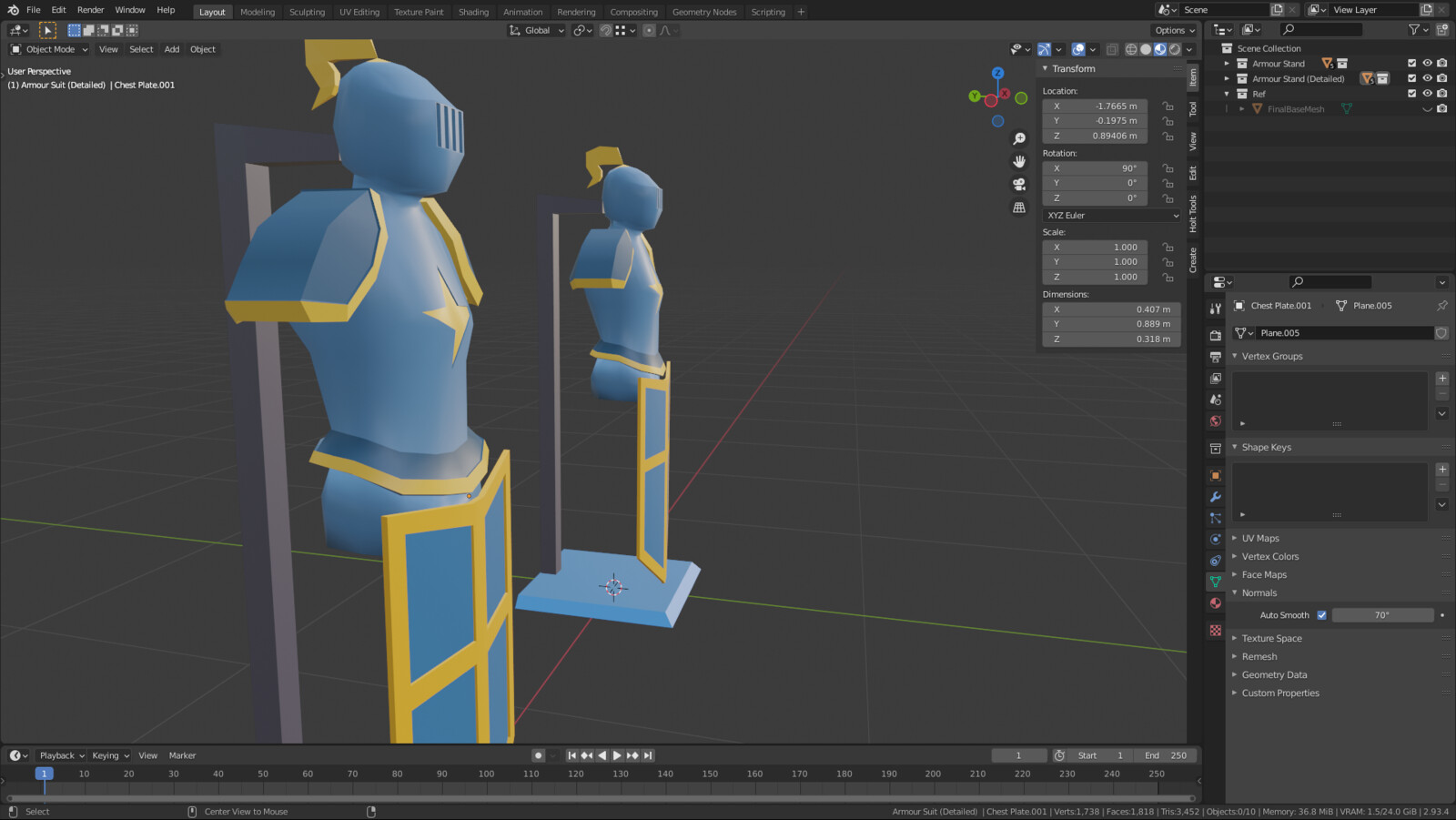
Task: Click the viewport pan hand icon
Action: (1019, 161)
